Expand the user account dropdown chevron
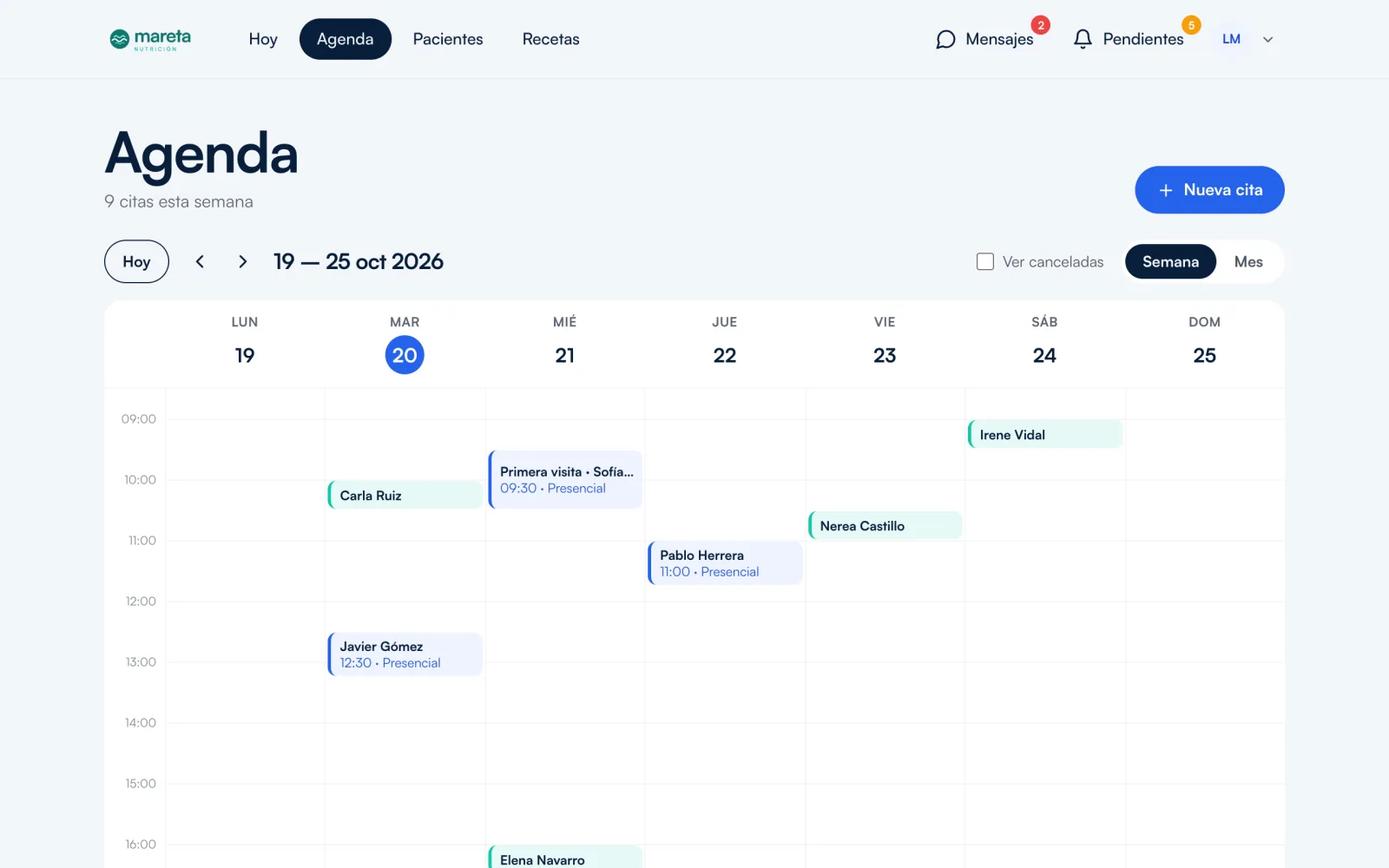 1267,39
